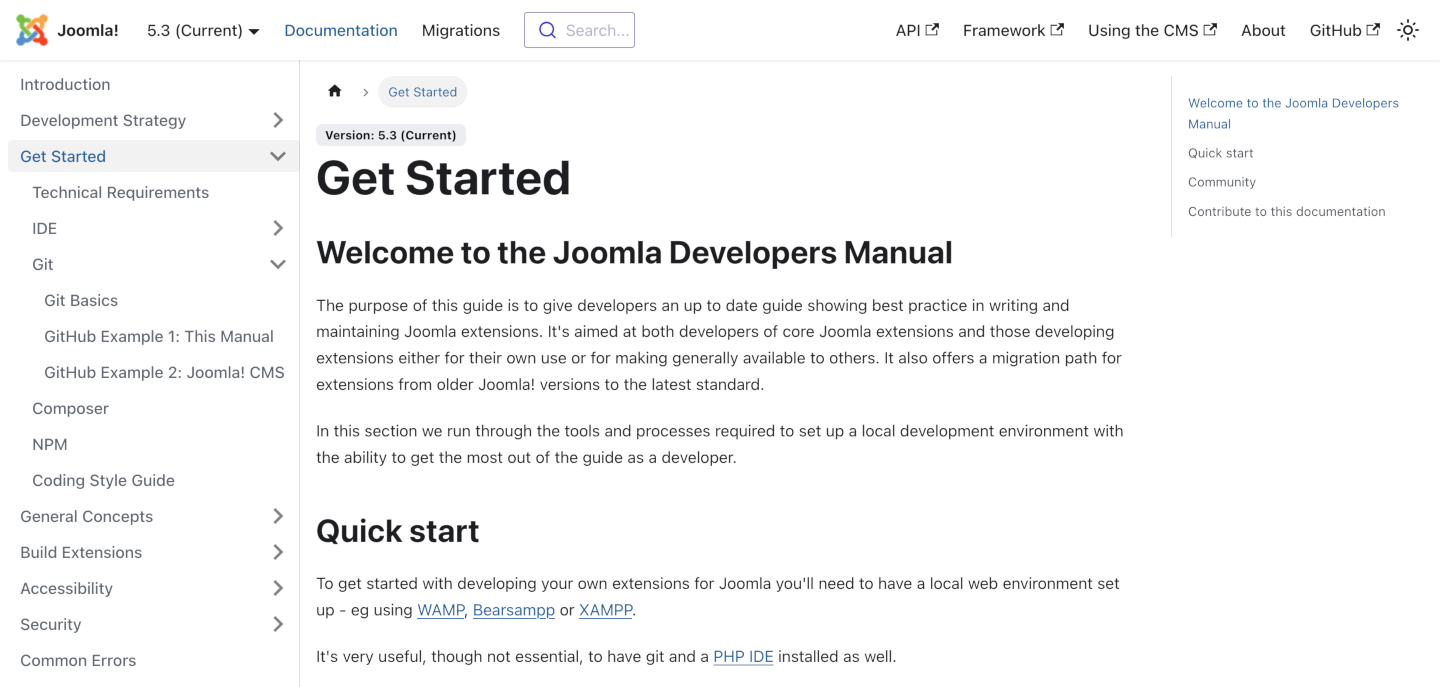Open the Documentation nav item
This screenshot has width=1440, height=687.
pos(341,30)
